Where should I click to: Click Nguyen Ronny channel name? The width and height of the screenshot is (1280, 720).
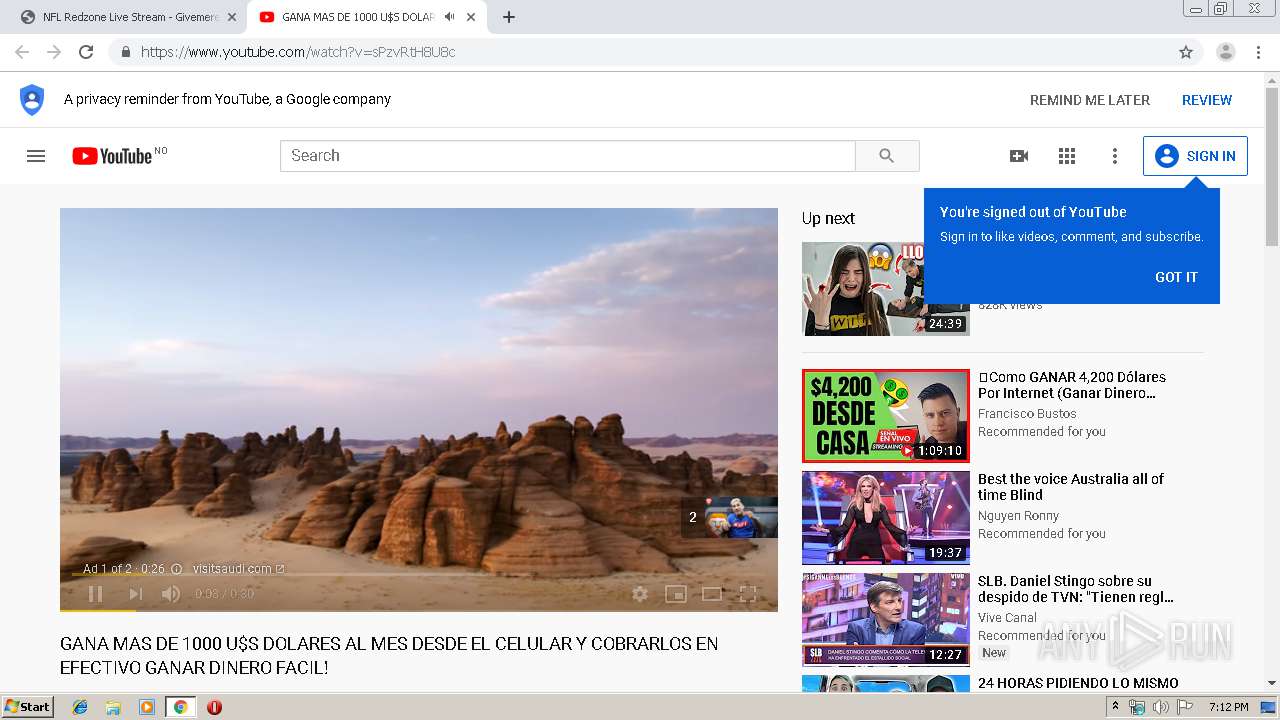[1018, 516]
